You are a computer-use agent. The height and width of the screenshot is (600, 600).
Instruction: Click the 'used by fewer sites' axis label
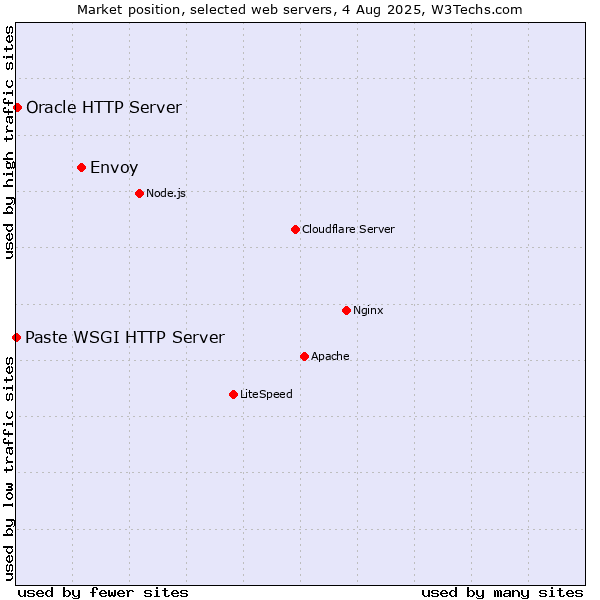click(103, 593)
